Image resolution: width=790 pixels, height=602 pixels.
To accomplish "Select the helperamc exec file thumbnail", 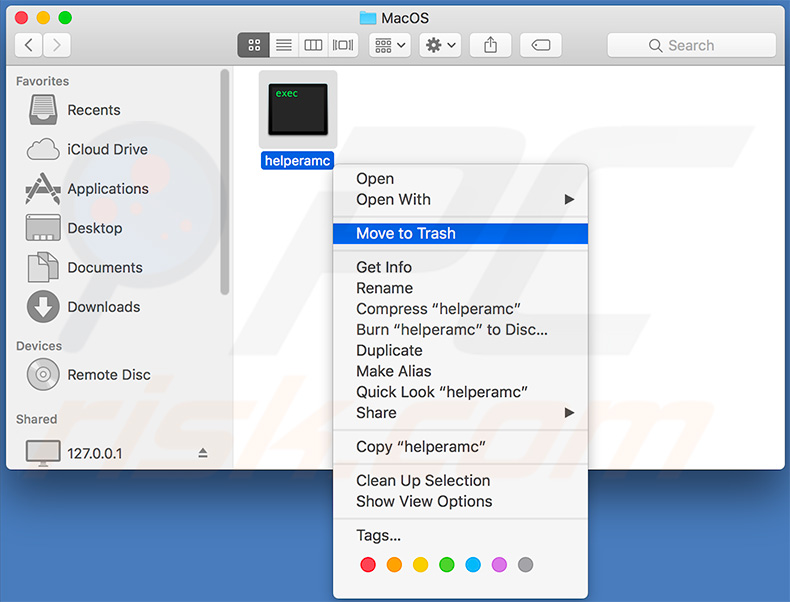I will [x=297, y=110].
